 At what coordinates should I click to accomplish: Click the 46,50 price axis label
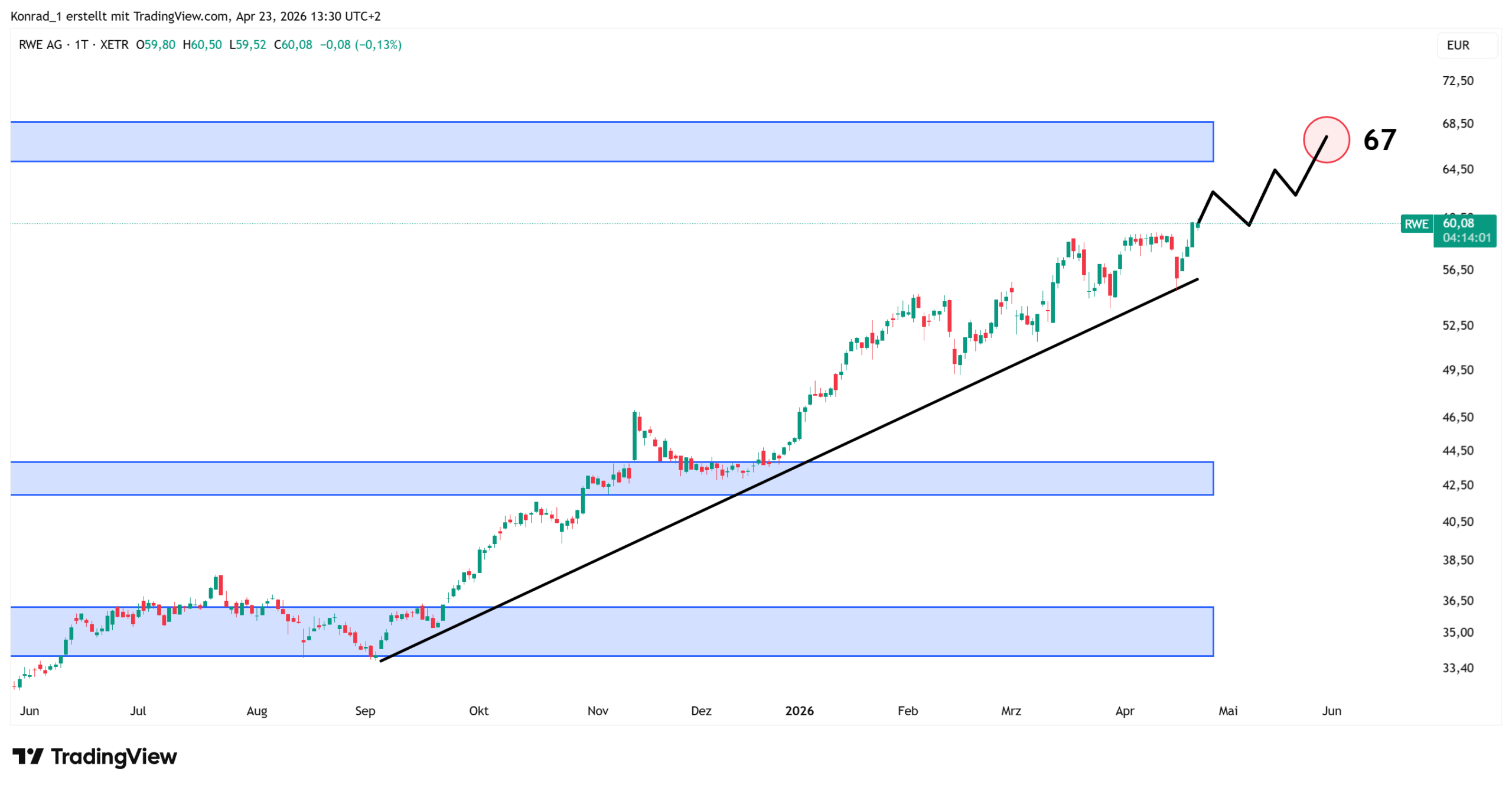tap(1458, 417)
